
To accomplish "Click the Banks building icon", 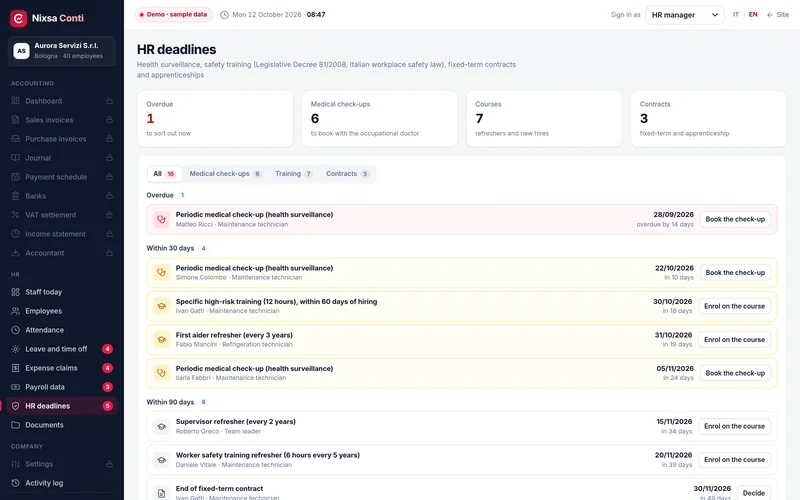I will [15, 196].
